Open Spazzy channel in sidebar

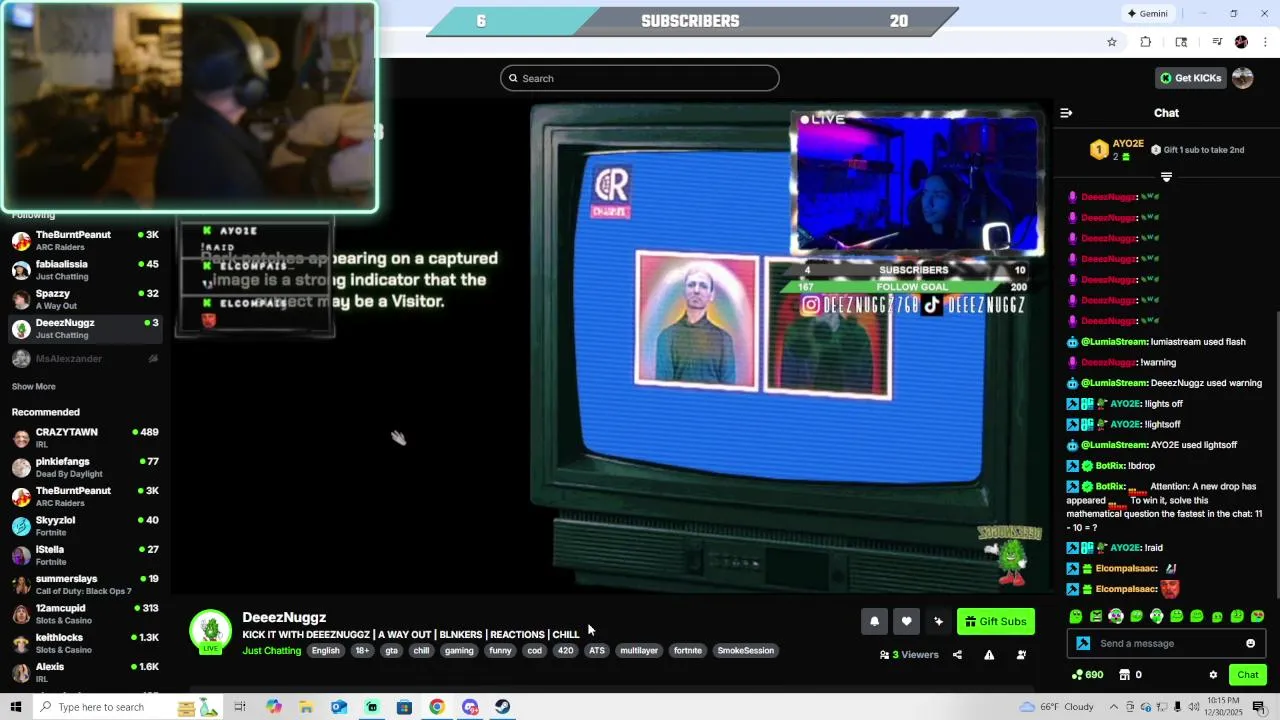(85, 299)
